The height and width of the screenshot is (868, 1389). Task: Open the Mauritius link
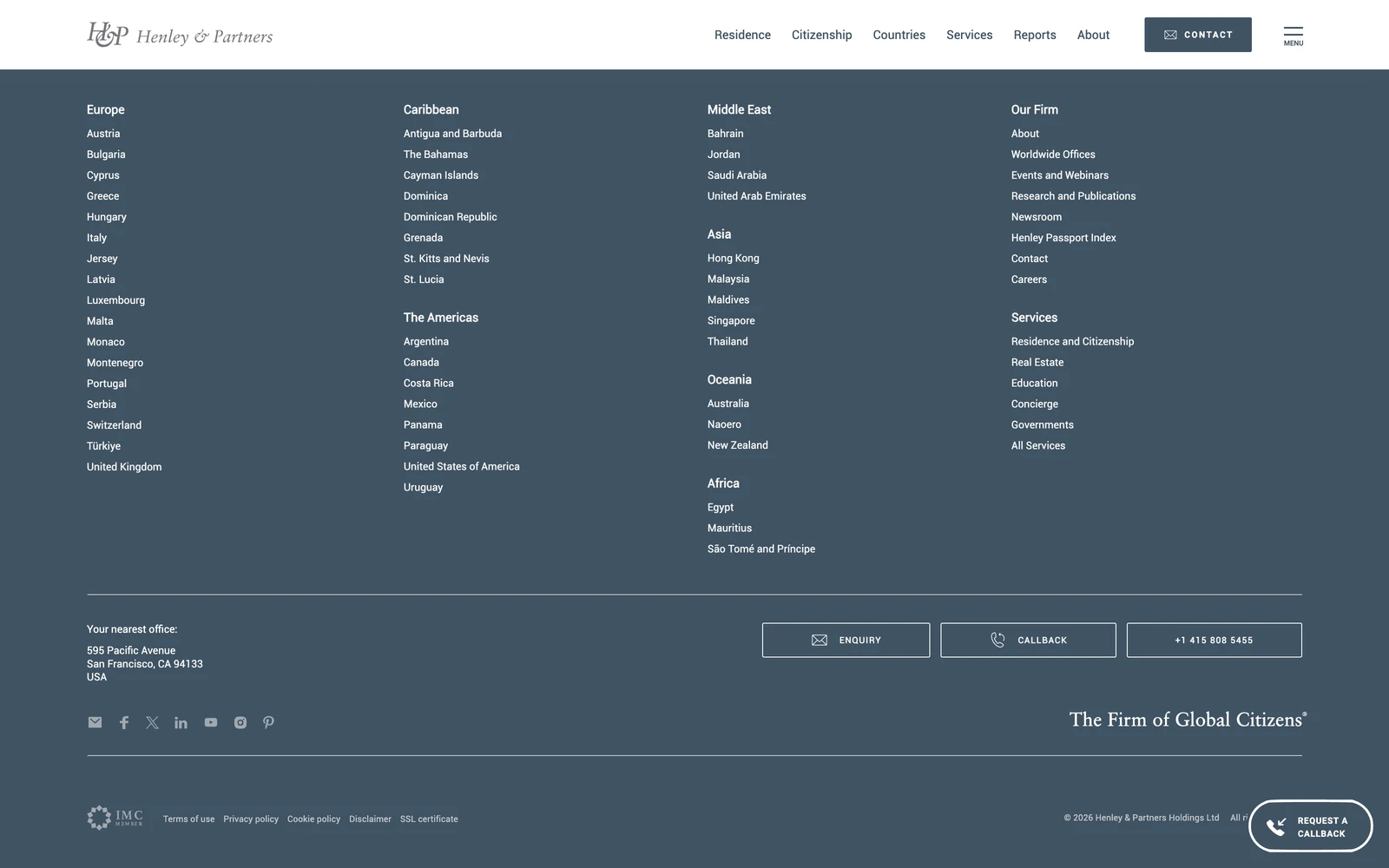click(729, 528)
